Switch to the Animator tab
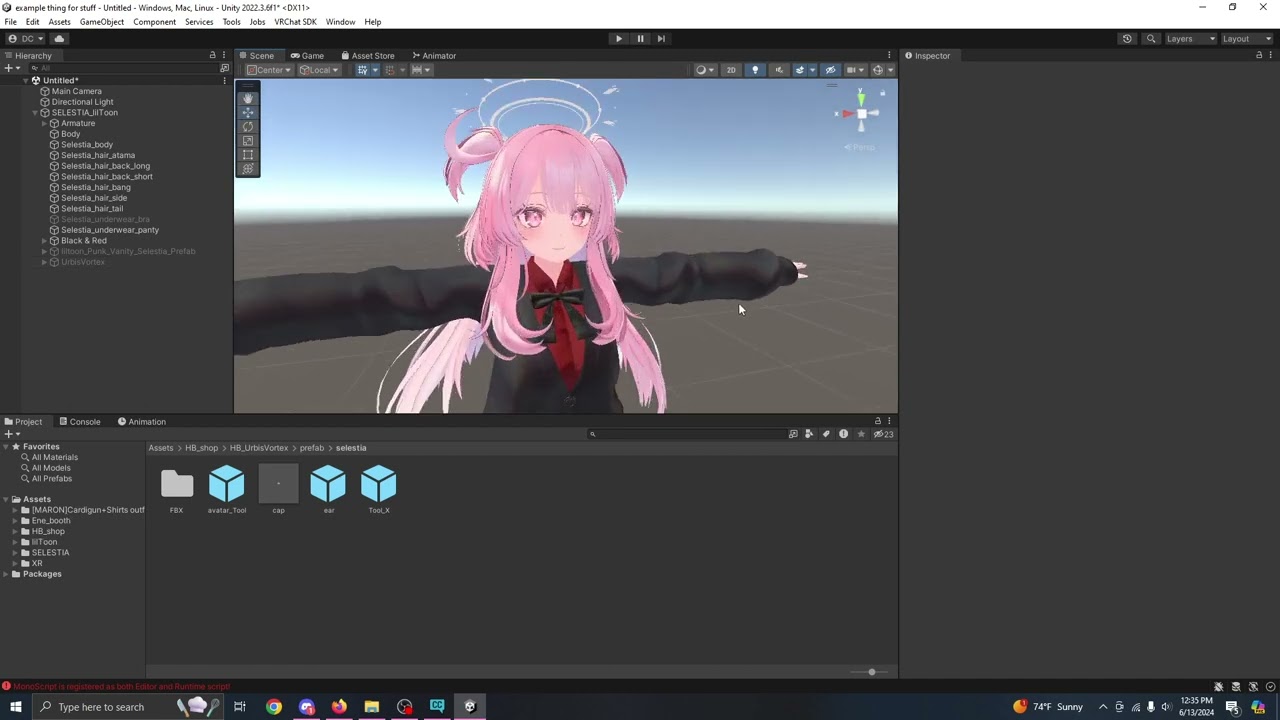 tap(433, 56)
